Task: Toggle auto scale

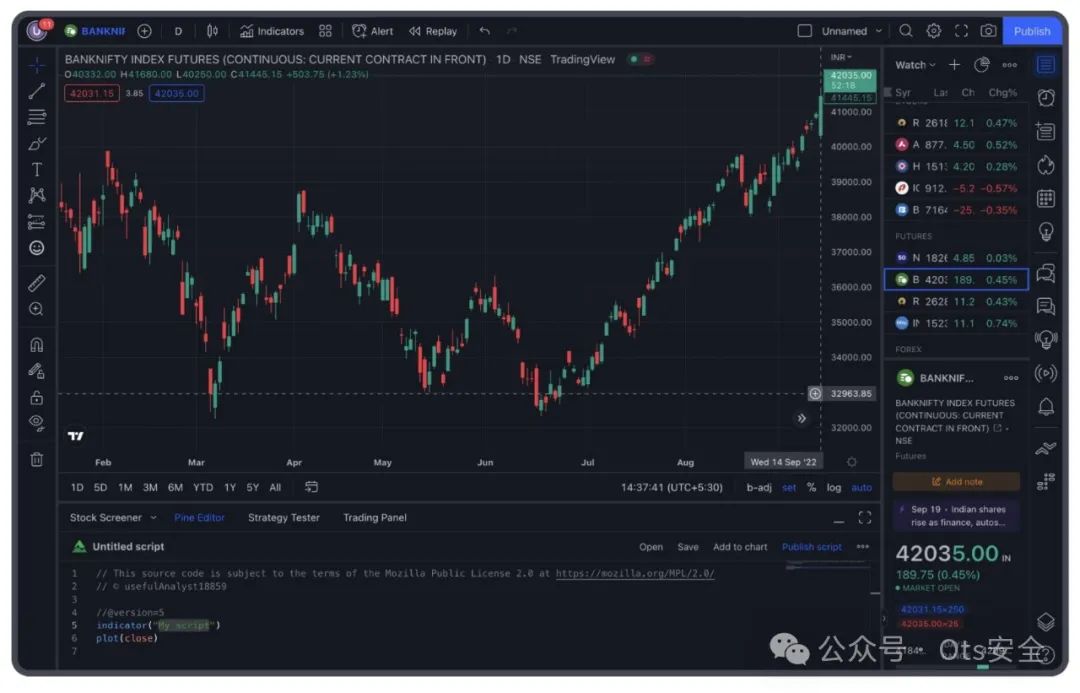Action: (862, 488)
